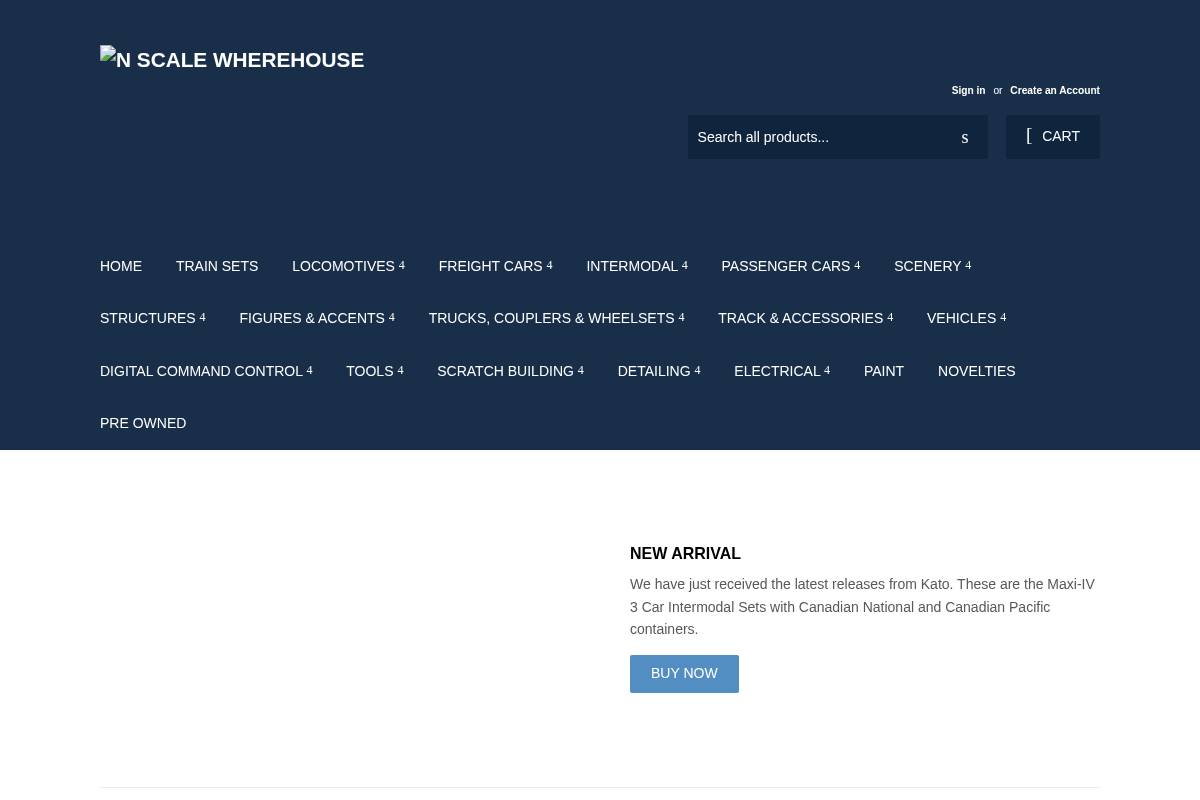Open the Scenery dropdown

(928, 266)
